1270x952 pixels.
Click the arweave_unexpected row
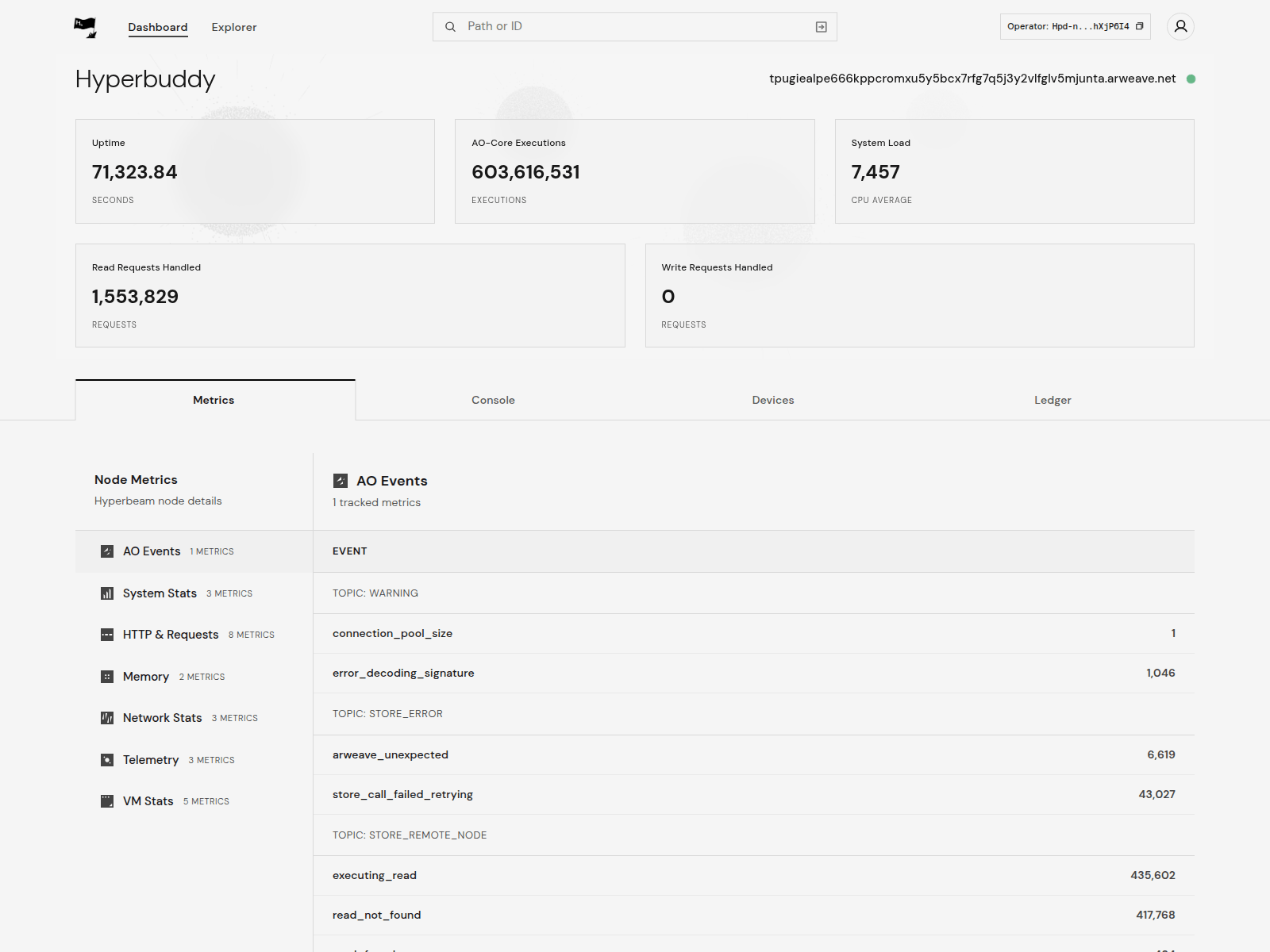point(754,754)
